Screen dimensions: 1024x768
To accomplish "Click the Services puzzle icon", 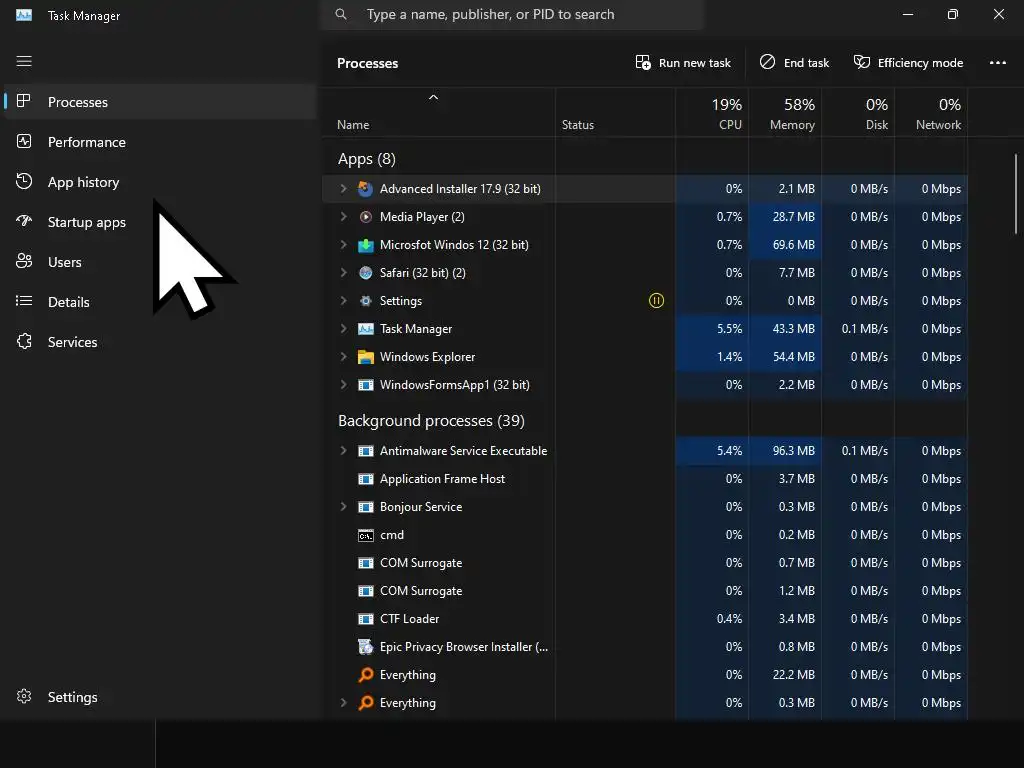I will coord(24,341).
